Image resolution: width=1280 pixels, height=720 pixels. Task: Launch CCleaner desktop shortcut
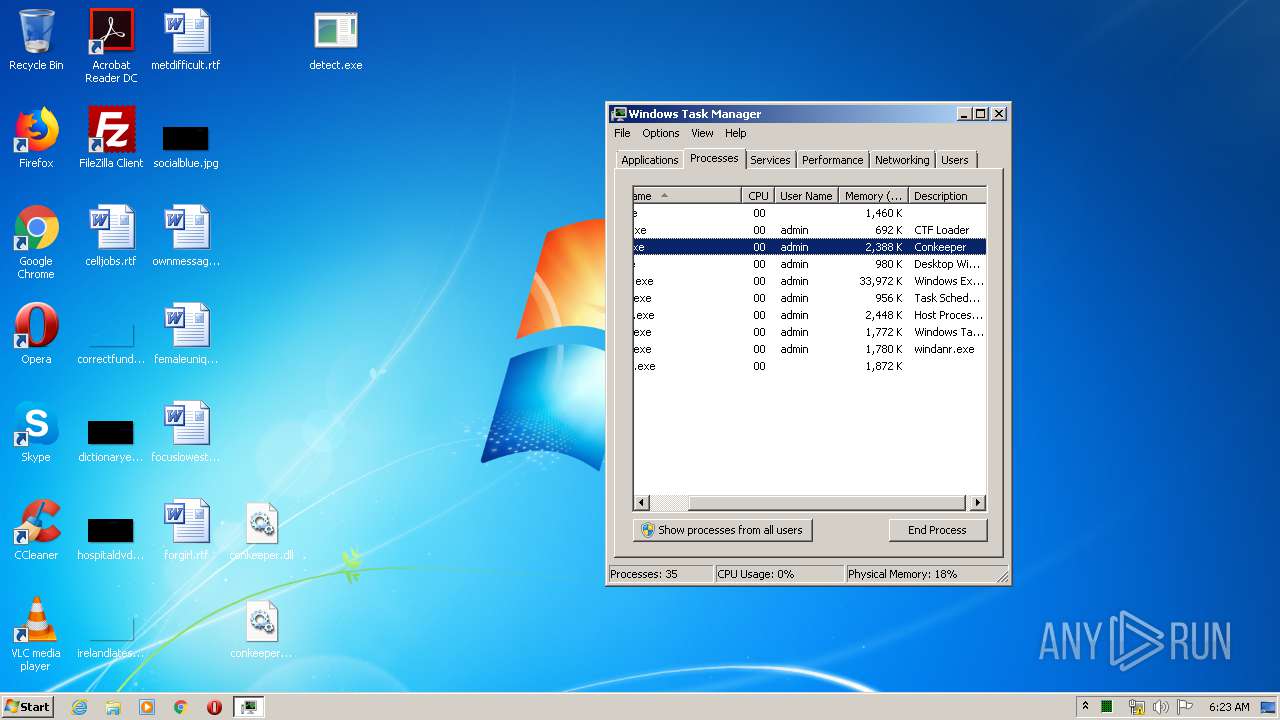36,530
